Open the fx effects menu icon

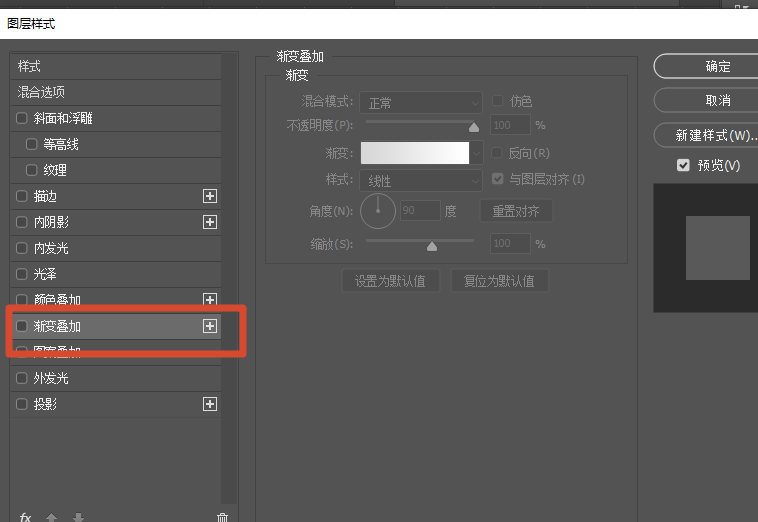pos(26,517)
